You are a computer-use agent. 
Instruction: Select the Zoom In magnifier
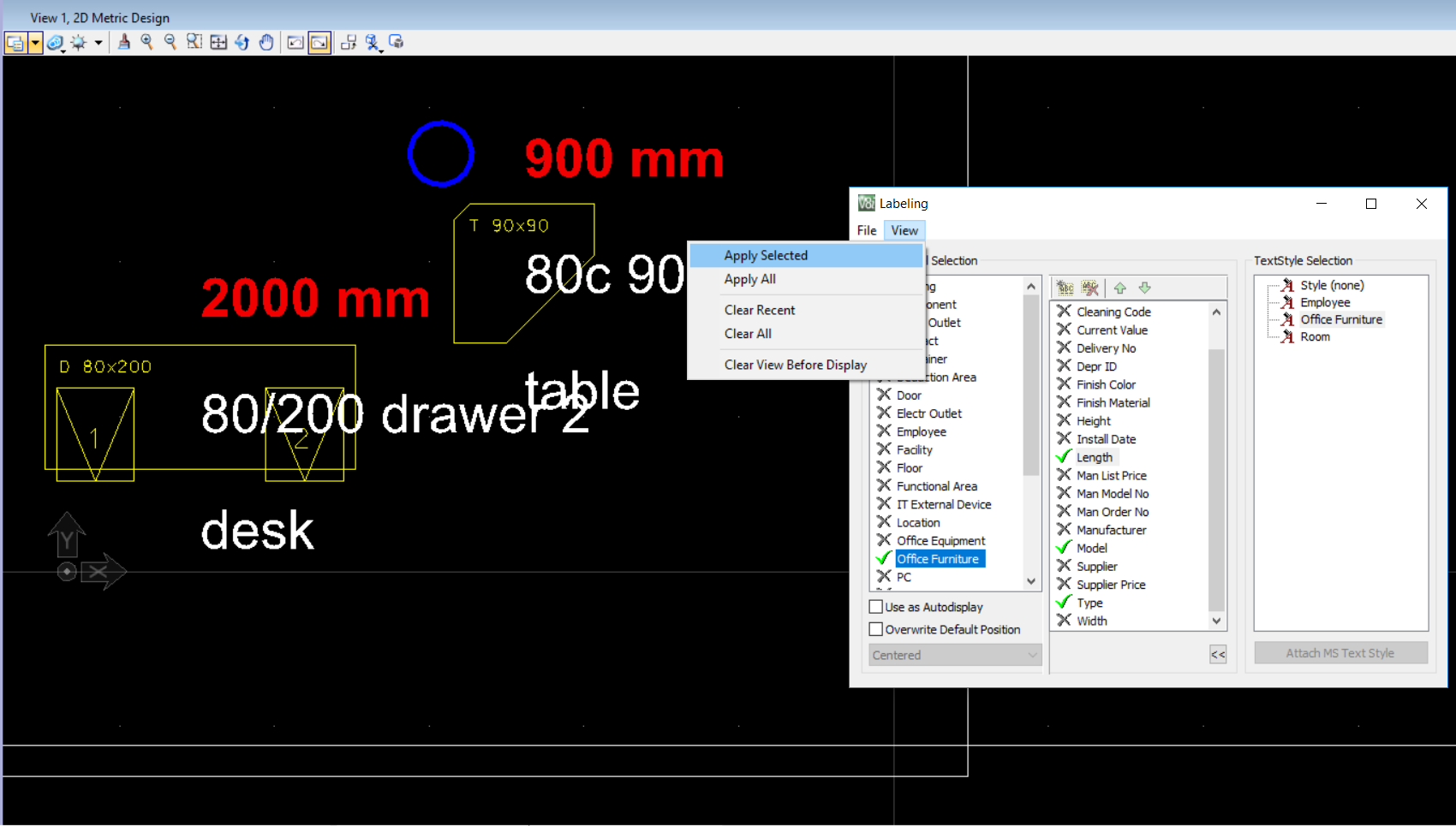(x=147, y=42)
